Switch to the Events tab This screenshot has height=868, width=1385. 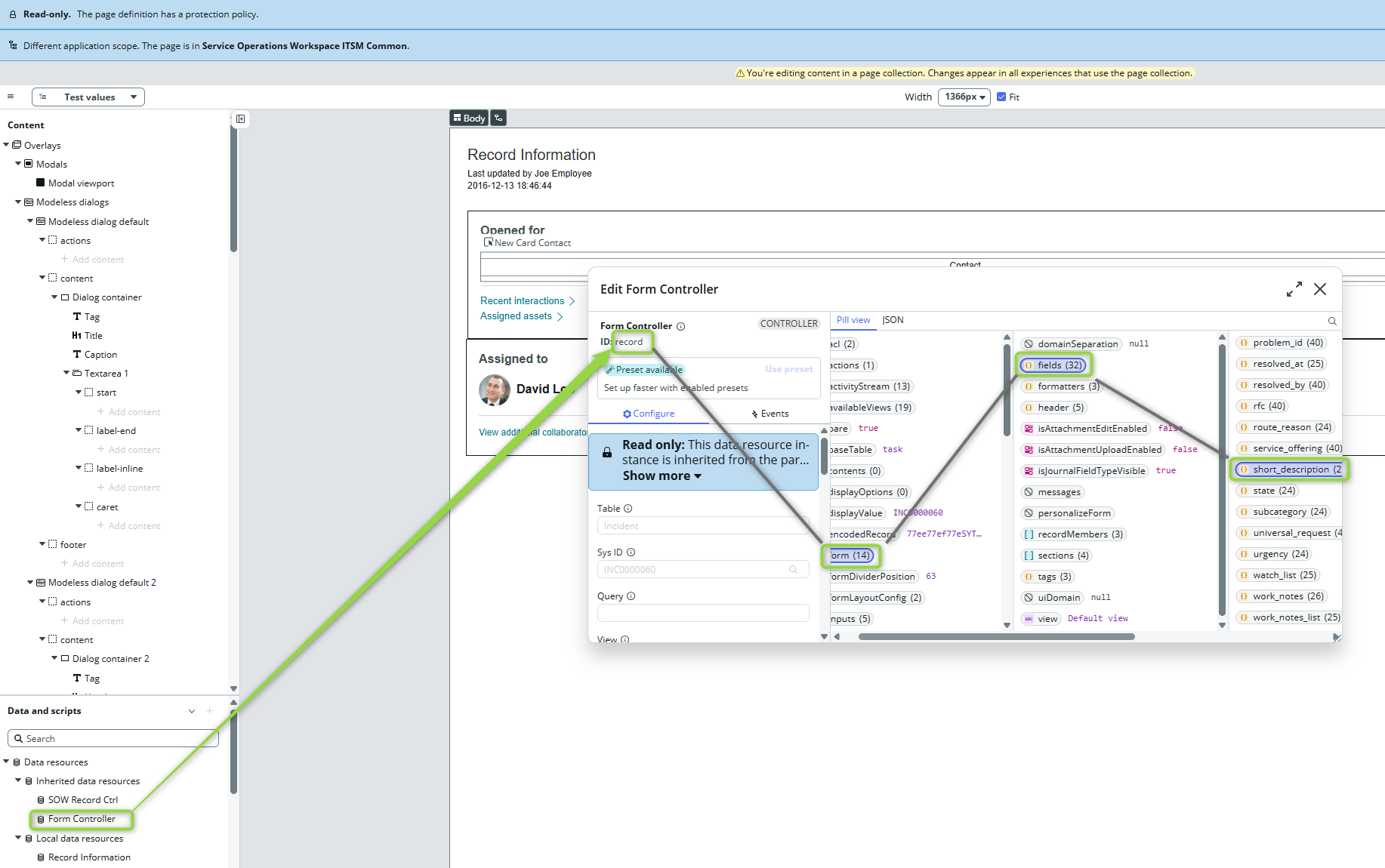point(770,414)
